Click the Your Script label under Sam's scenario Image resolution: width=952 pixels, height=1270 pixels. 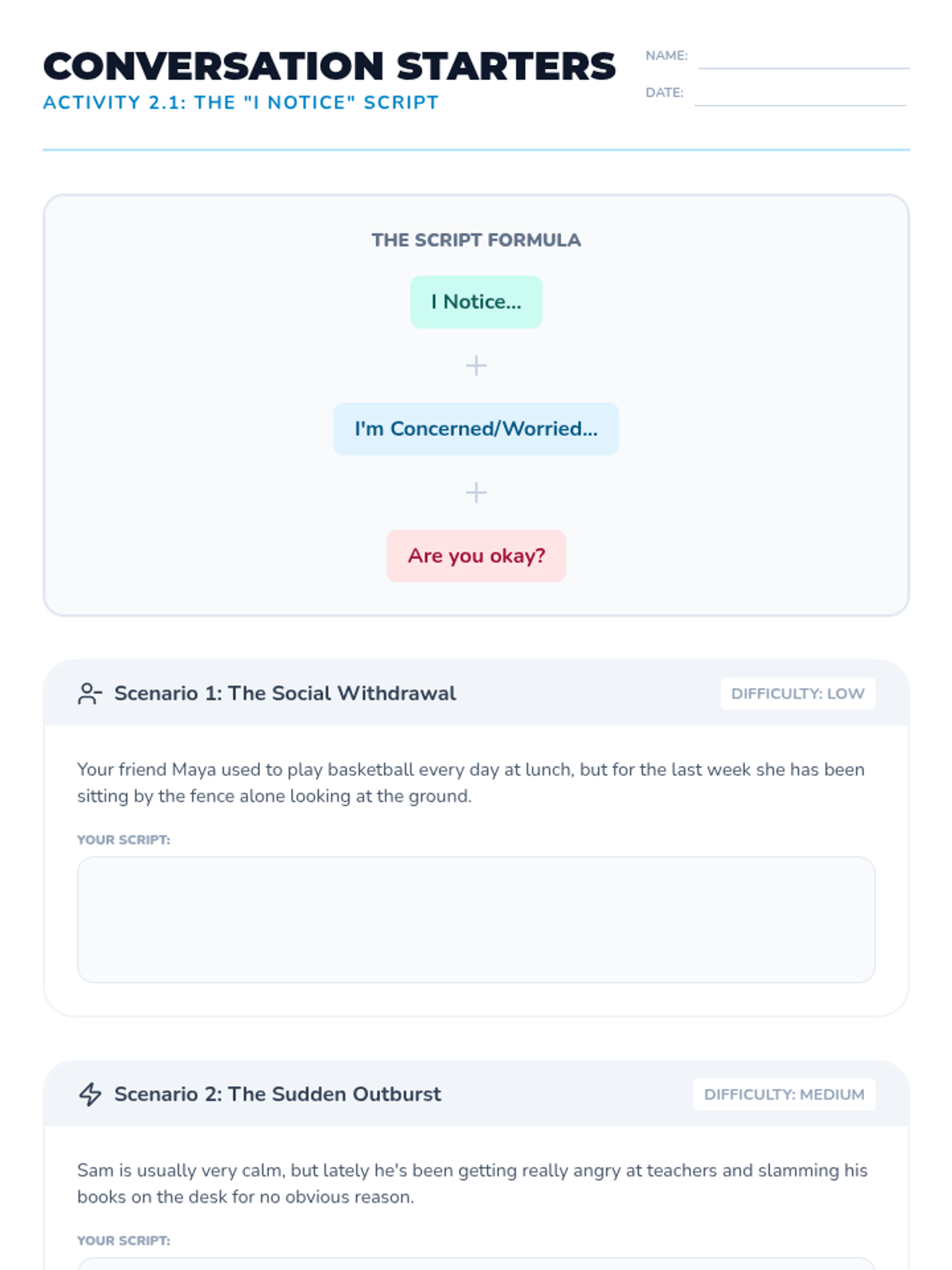coord(124,1241)
